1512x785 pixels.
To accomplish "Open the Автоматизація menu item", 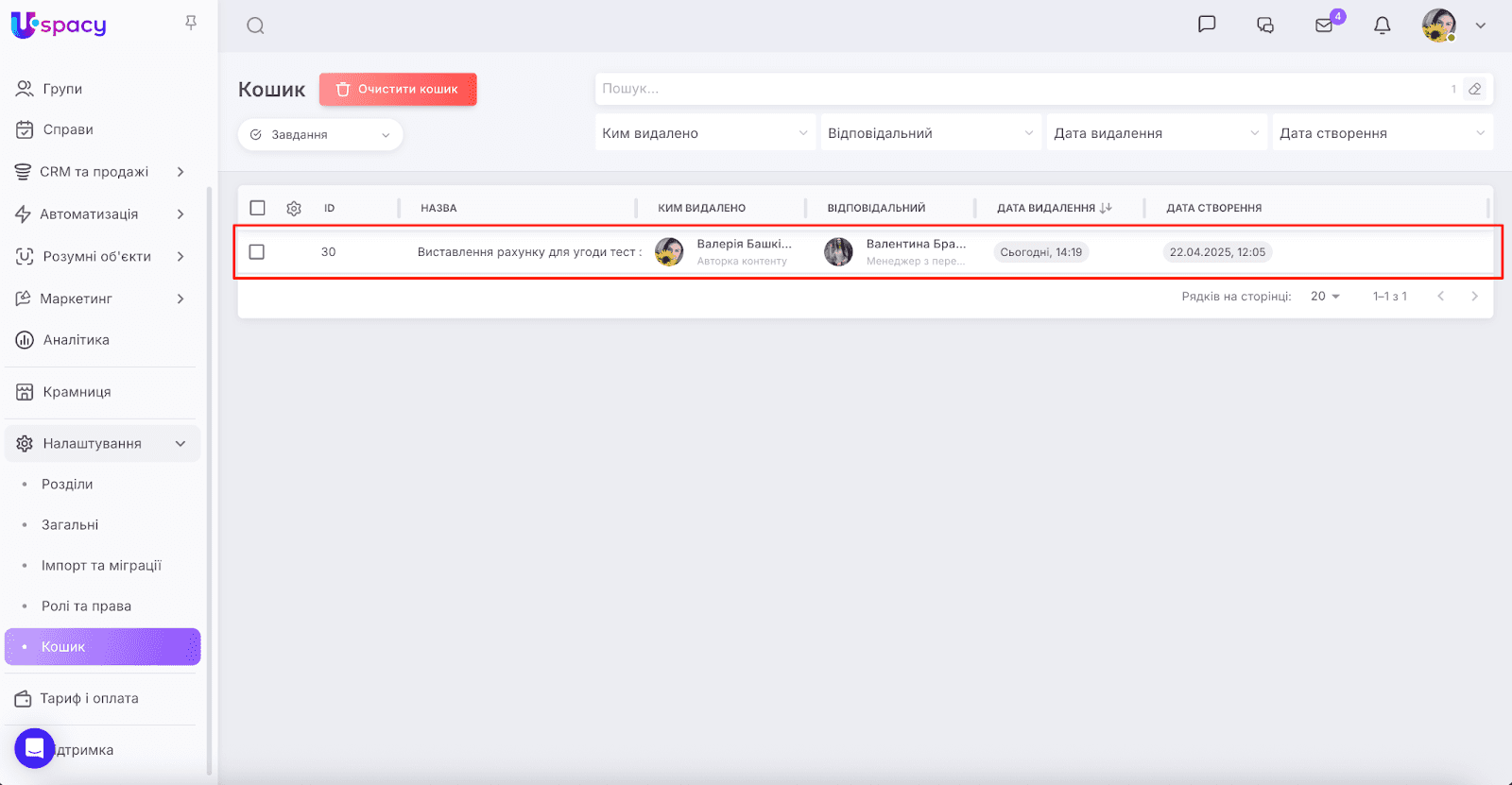I will tap(89, 214).
